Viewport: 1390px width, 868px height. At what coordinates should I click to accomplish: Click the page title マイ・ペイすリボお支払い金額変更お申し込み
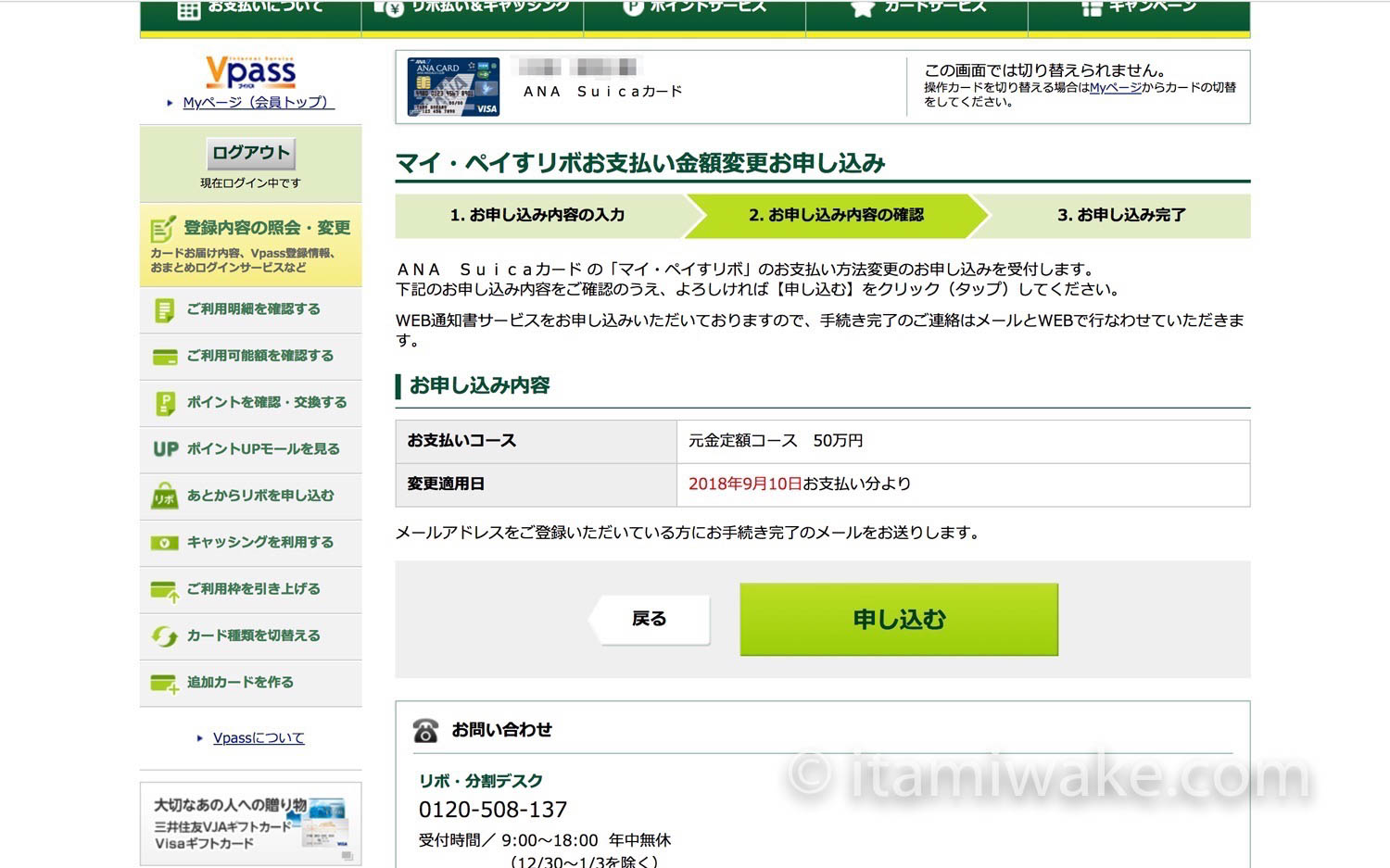[x=641, y=163]
